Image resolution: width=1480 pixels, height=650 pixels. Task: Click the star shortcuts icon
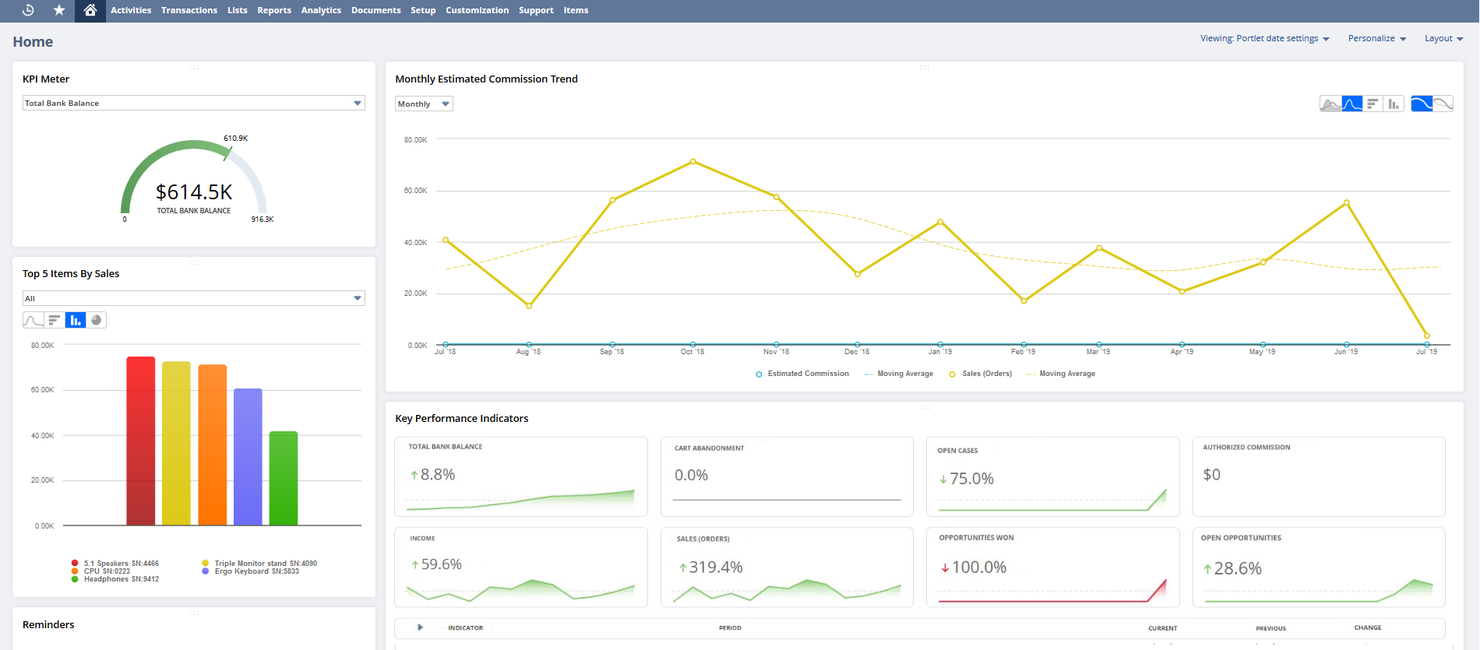[59, 10]
